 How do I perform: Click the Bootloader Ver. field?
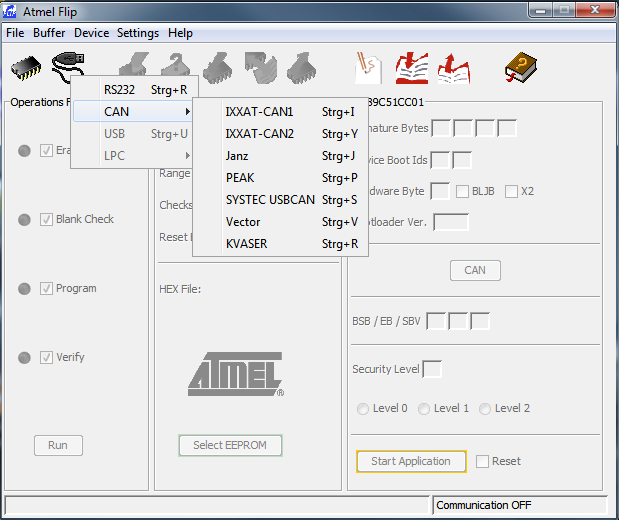451,222
